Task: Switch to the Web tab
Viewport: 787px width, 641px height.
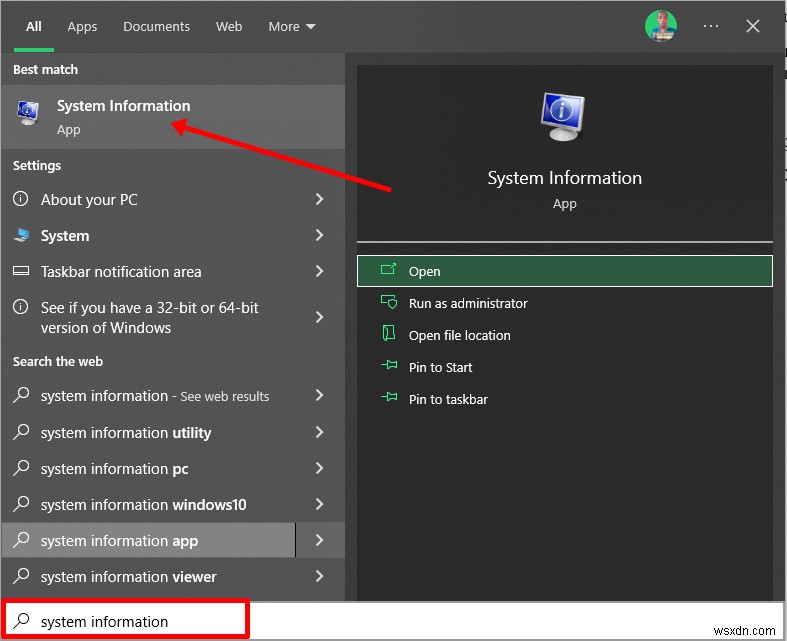Action: (x=229, y=27)
